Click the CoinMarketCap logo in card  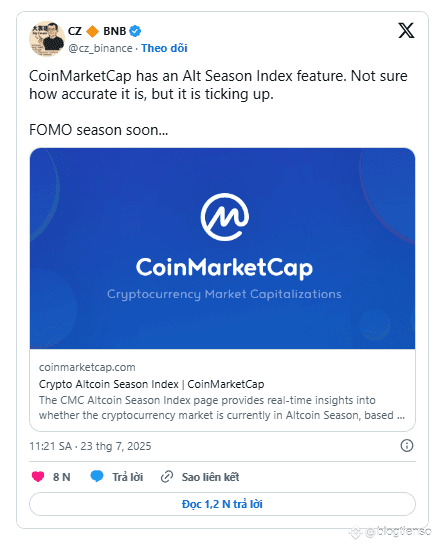[x=225, y=217]
